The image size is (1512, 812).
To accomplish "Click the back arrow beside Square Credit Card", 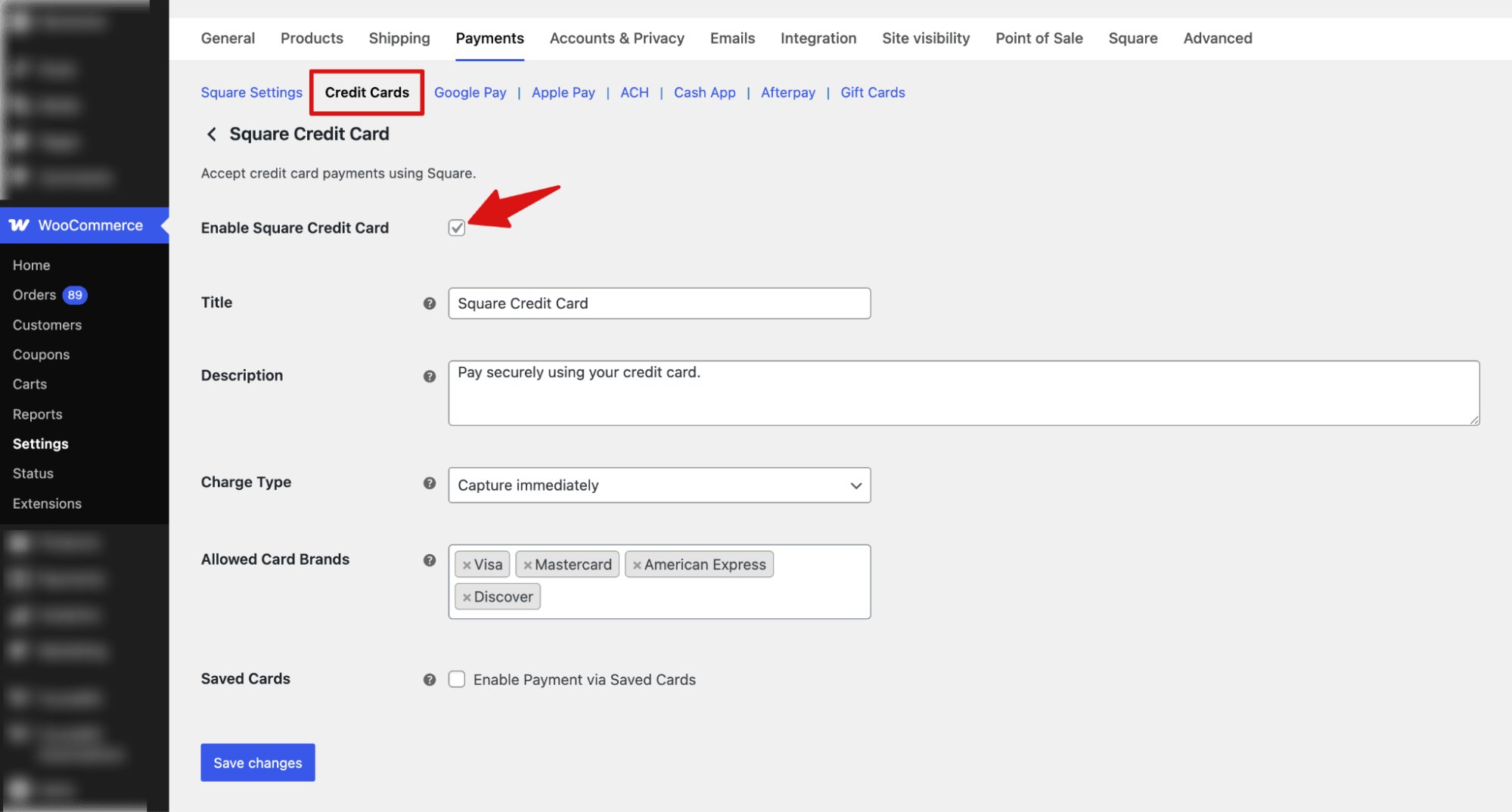I will [212, 134].
